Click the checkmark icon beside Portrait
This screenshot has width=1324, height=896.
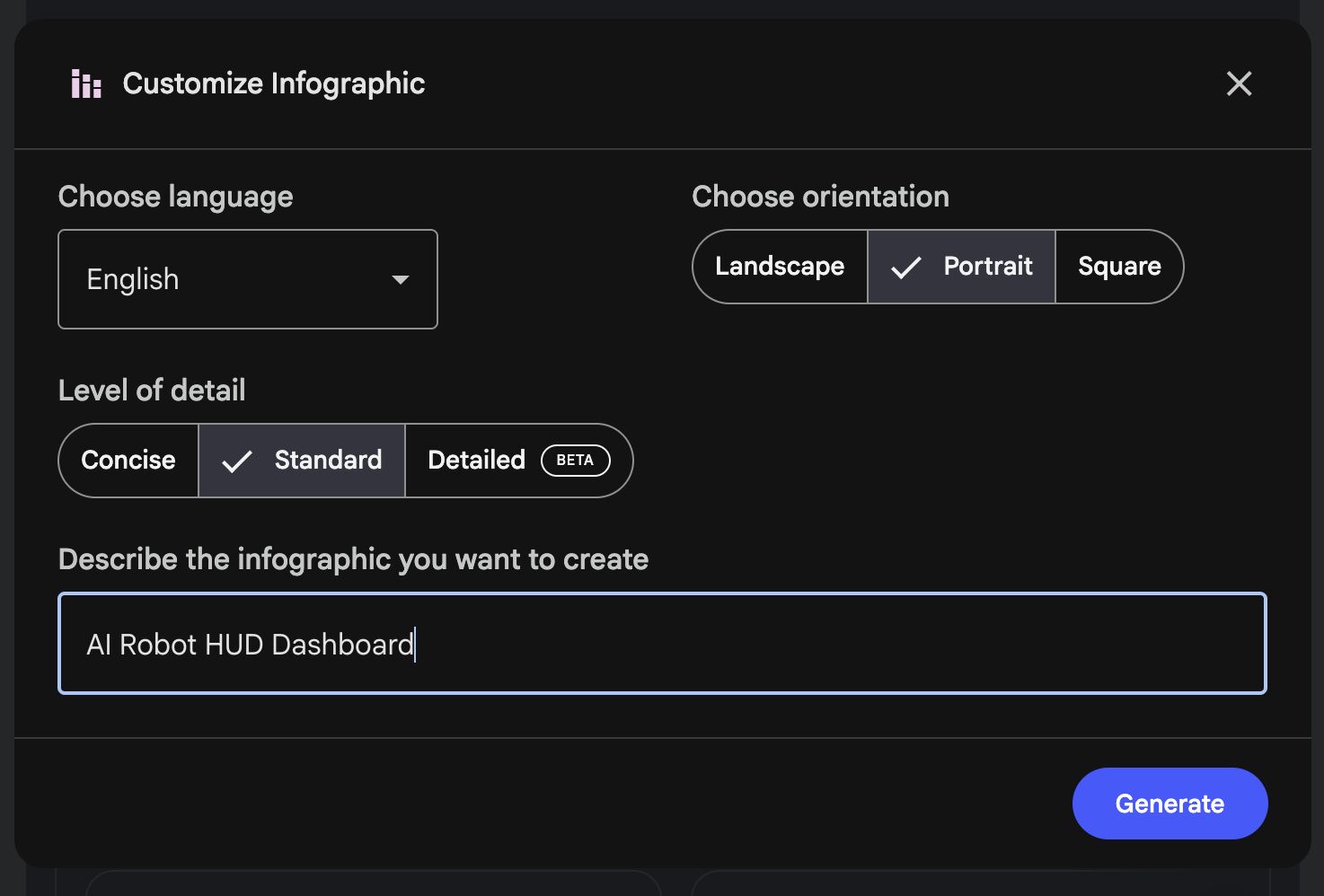point(905,268)
